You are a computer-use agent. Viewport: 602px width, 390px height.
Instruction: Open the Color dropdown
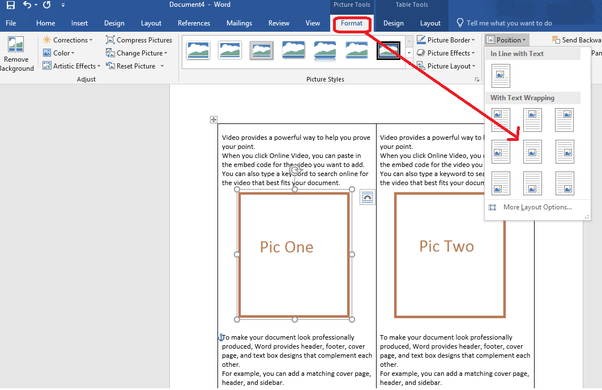(x=59, y=53)
